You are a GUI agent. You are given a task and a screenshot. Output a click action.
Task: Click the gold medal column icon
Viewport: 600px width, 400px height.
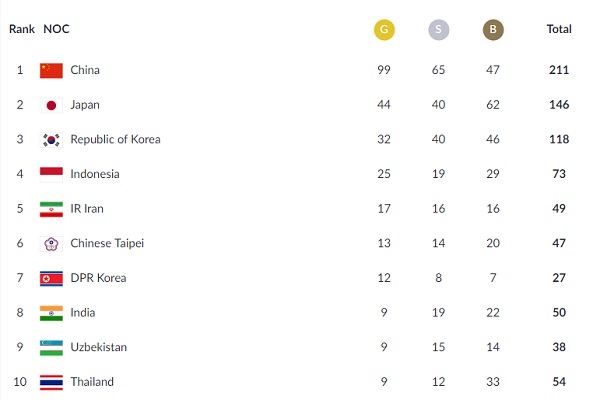tap(382, 30)
